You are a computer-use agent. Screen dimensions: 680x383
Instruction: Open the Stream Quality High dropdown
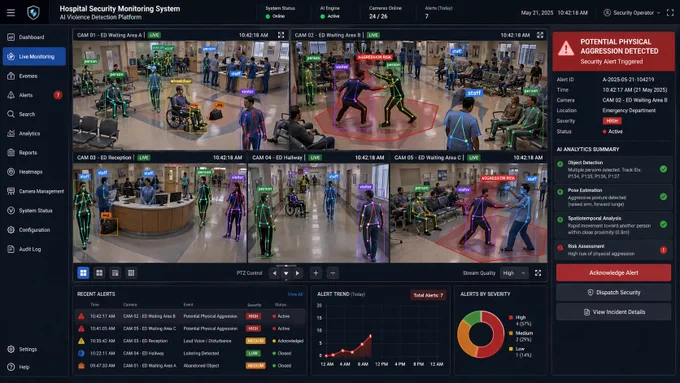514,273
